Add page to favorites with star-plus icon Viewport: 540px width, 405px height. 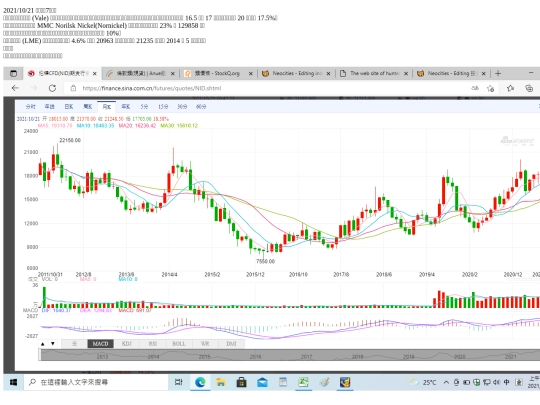491,89
